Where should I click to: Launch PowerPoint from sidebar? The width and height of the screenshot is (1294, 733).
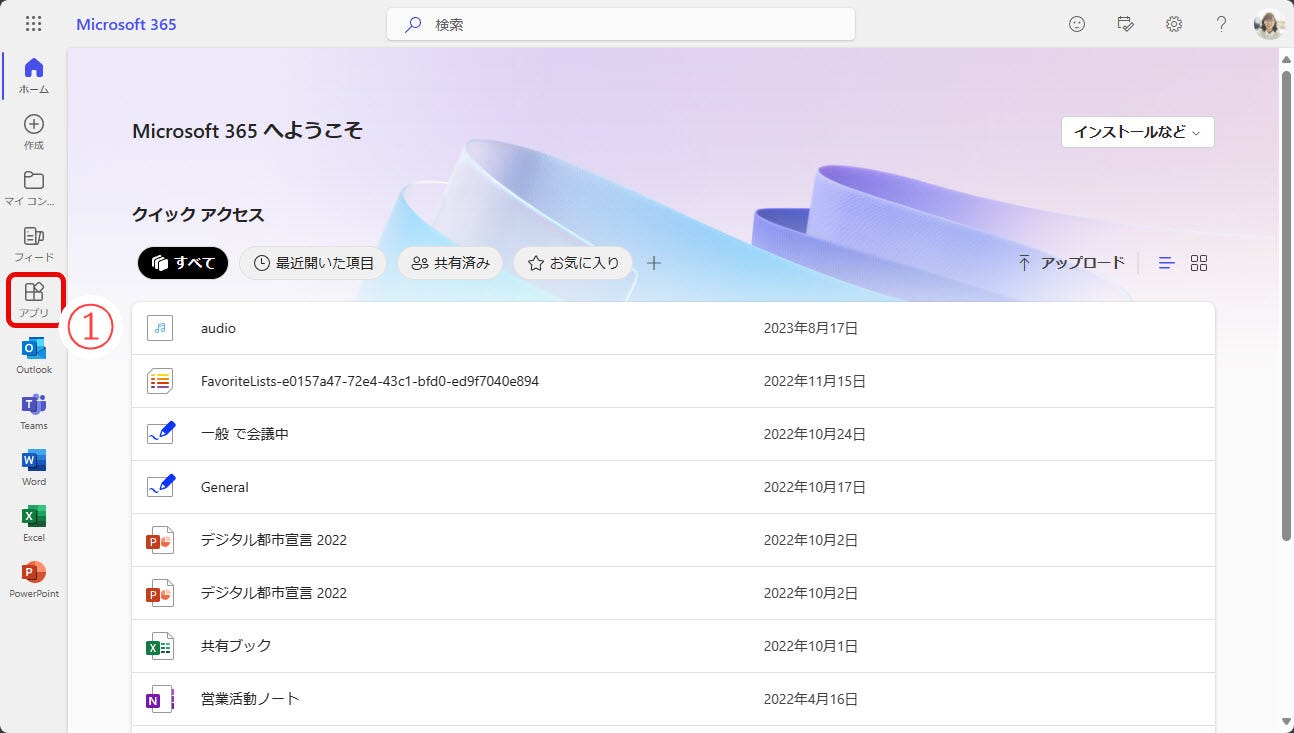click(x=34, y=580)
